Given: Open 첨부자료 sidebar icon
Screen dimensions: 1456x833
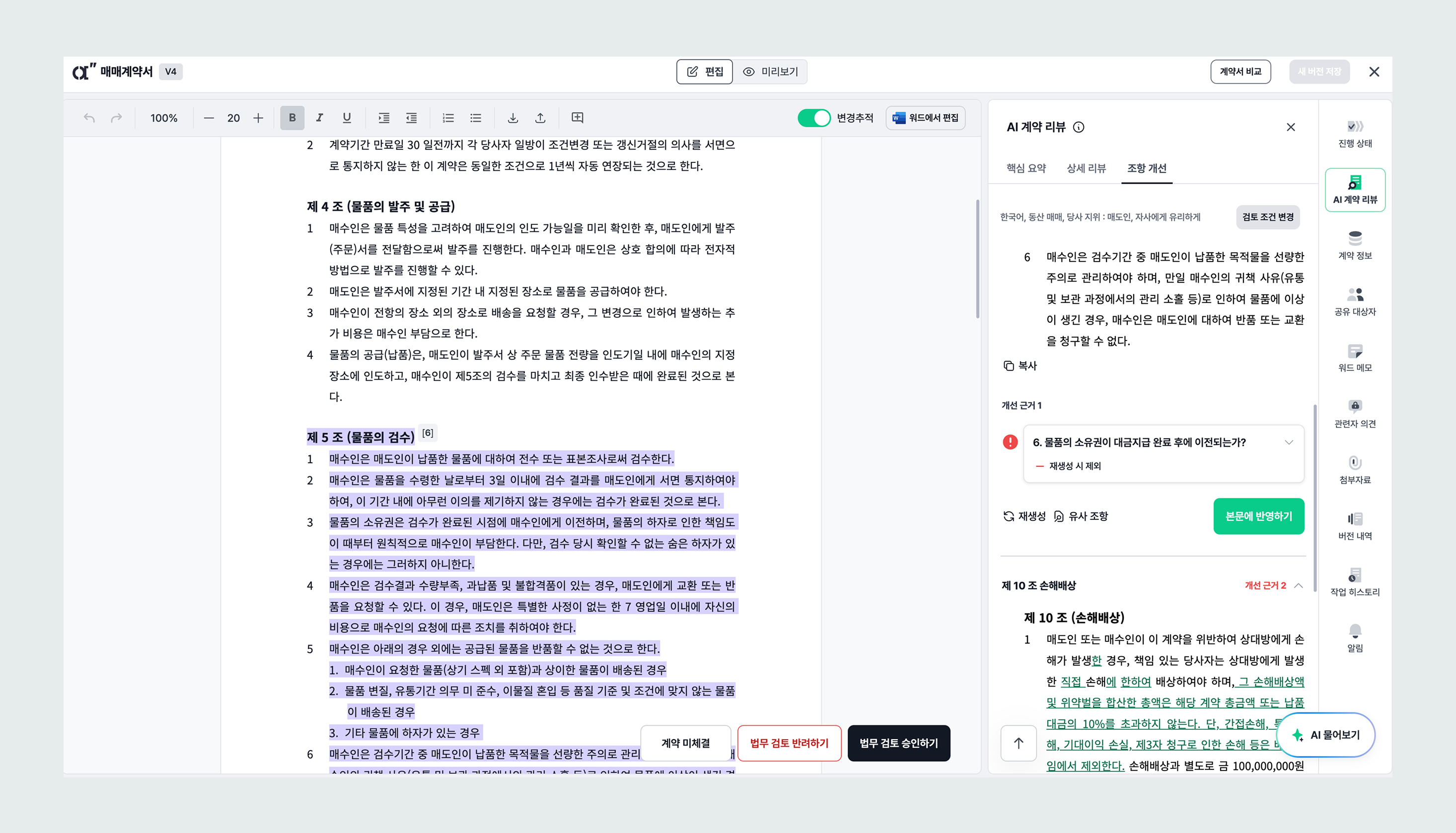Looking at the screenshot, I should click(1355, 470).
